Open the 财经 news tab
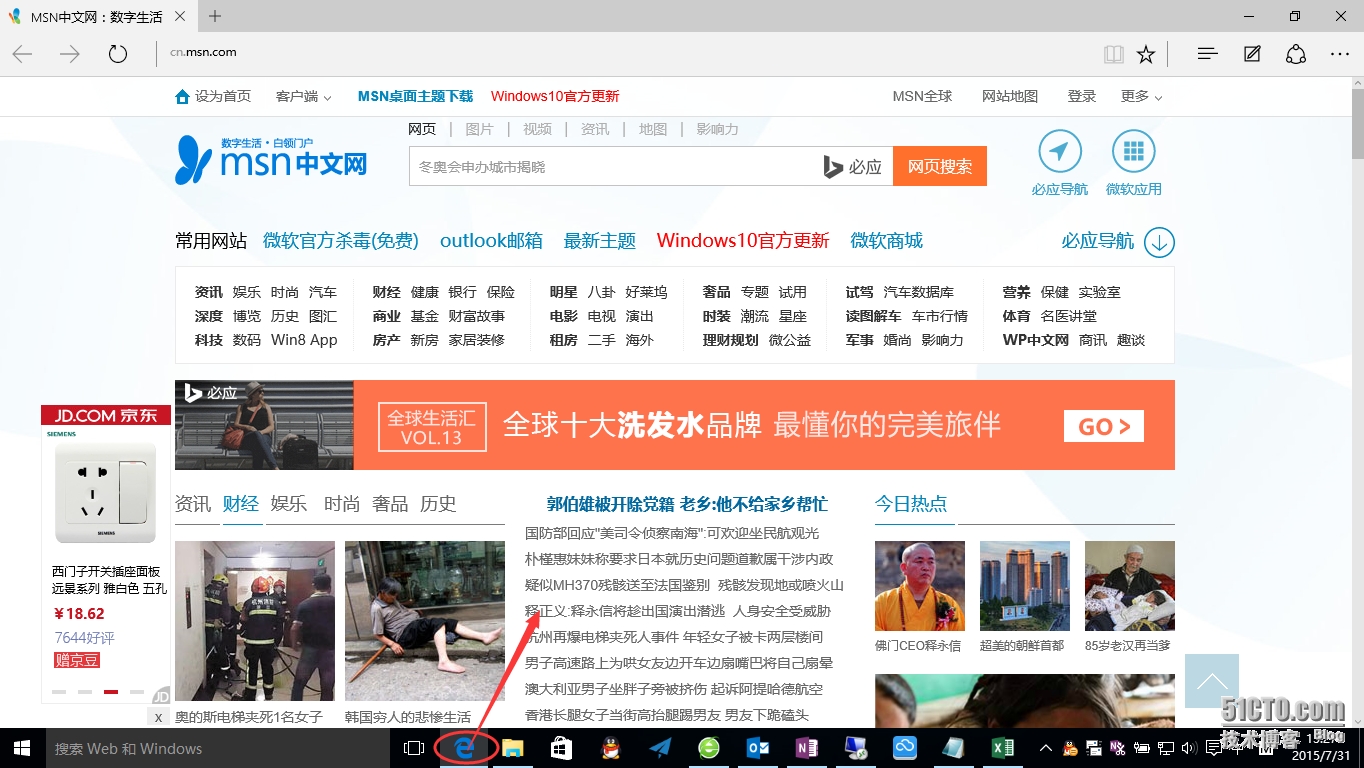Image resolution: width=1364 pixels, height=768 pixels. (241, 504)
